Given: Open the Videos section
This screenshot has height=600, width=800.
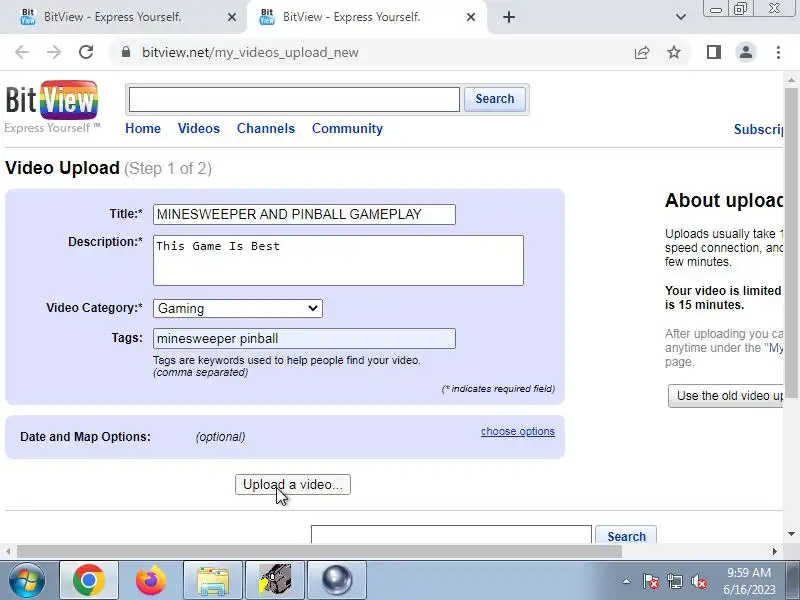Looking at the screenshot, I should tap(198, 129).
